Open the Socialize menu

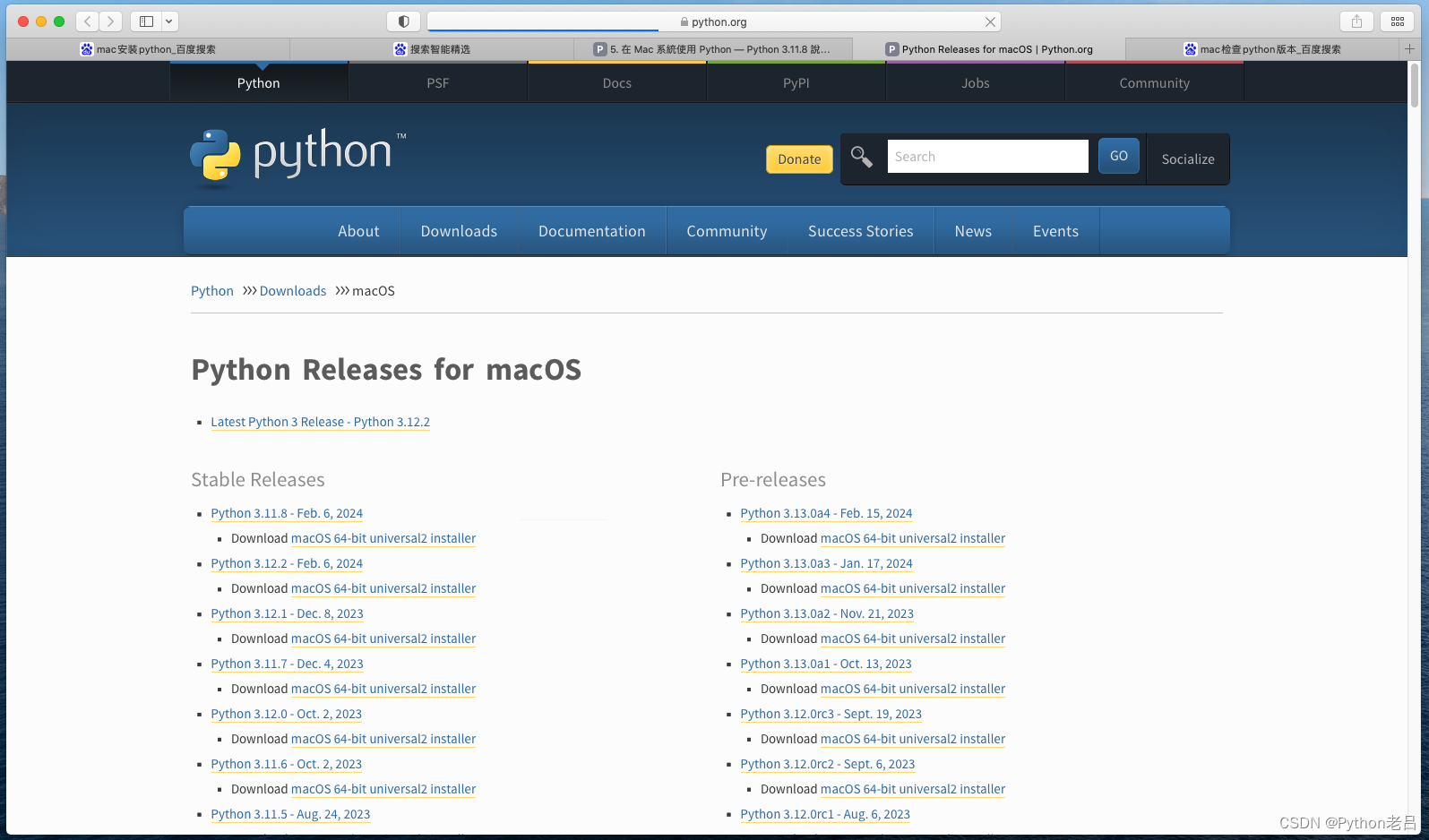(x=1188, y=159)
